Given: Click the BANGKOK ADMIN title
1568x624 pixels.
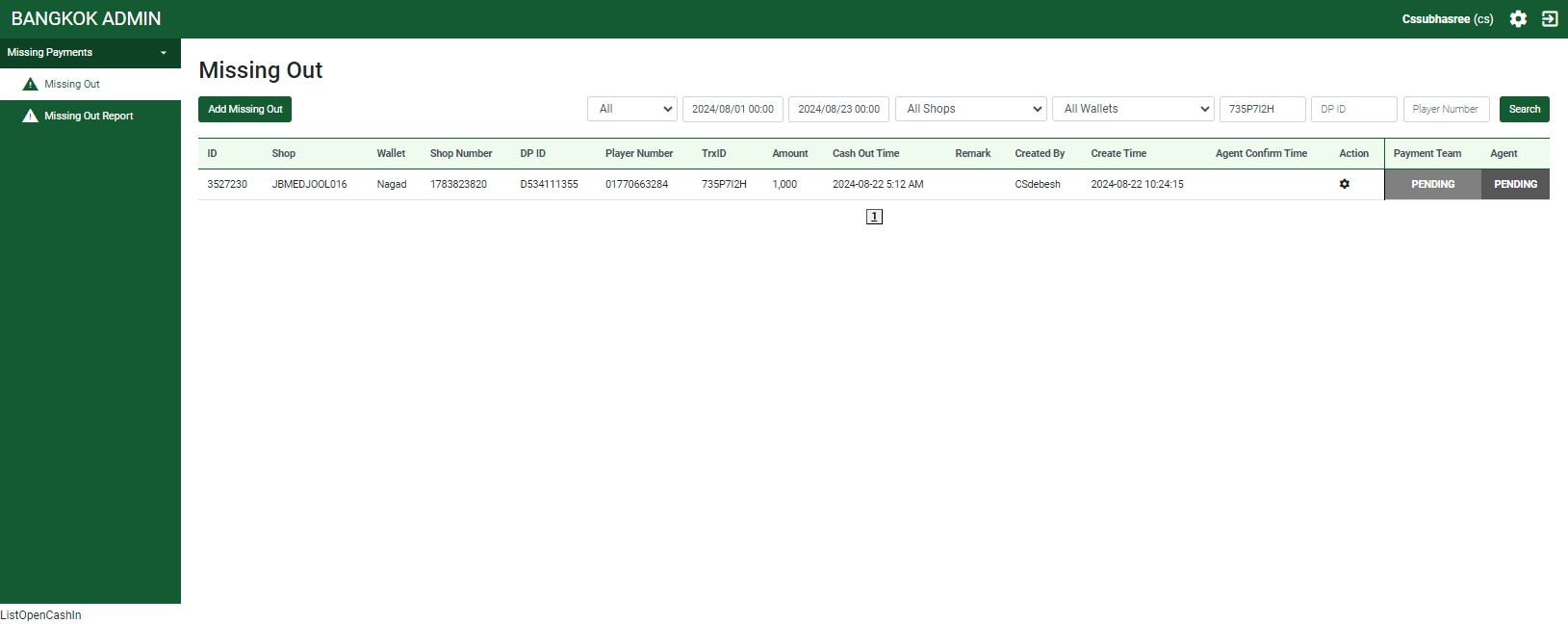Looking at the screenshot, I should point(86,18).
